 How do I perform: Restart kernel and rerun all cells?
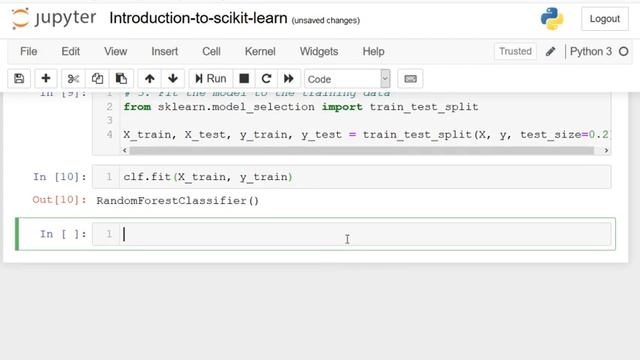[289, 79]
